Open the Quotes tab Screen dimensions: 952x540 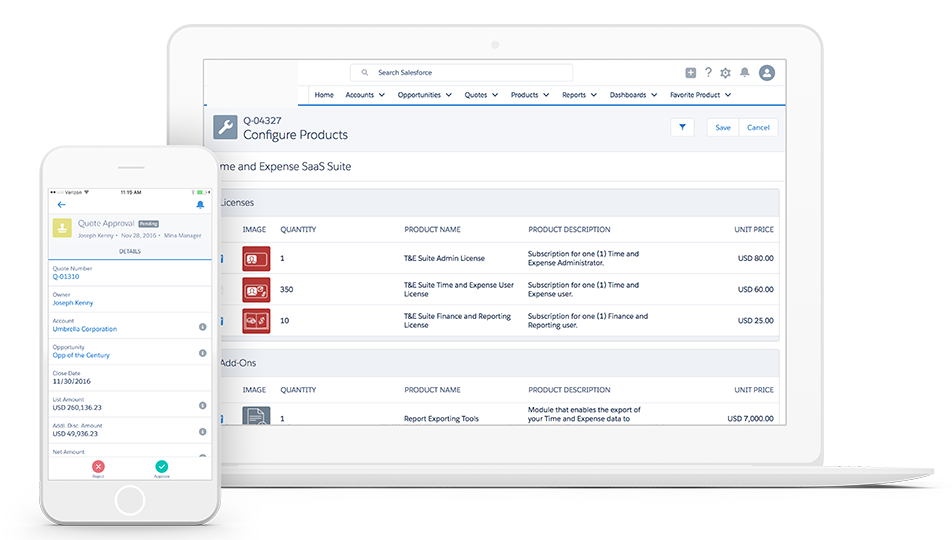click(476, 95)
